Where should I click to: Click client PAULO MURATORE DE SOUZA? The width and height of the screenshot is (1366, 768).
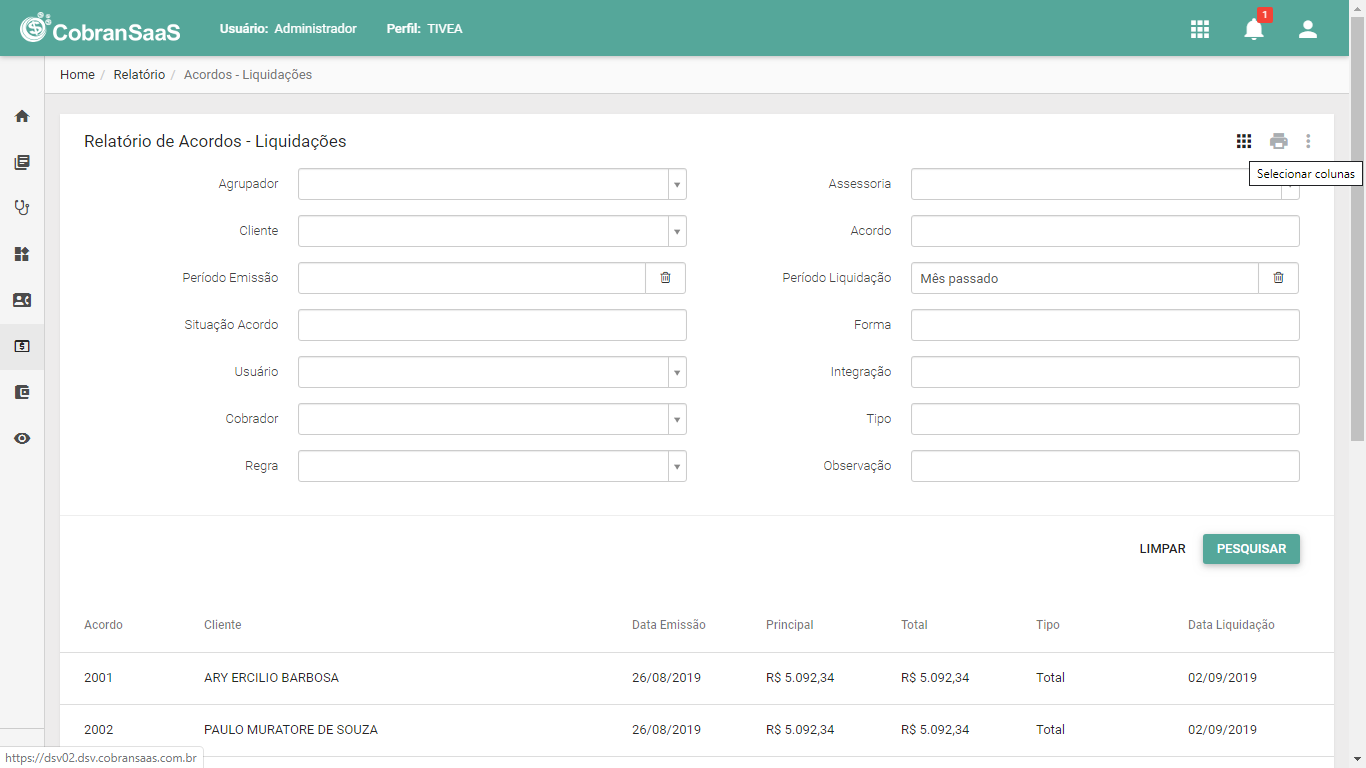[291, 730]
